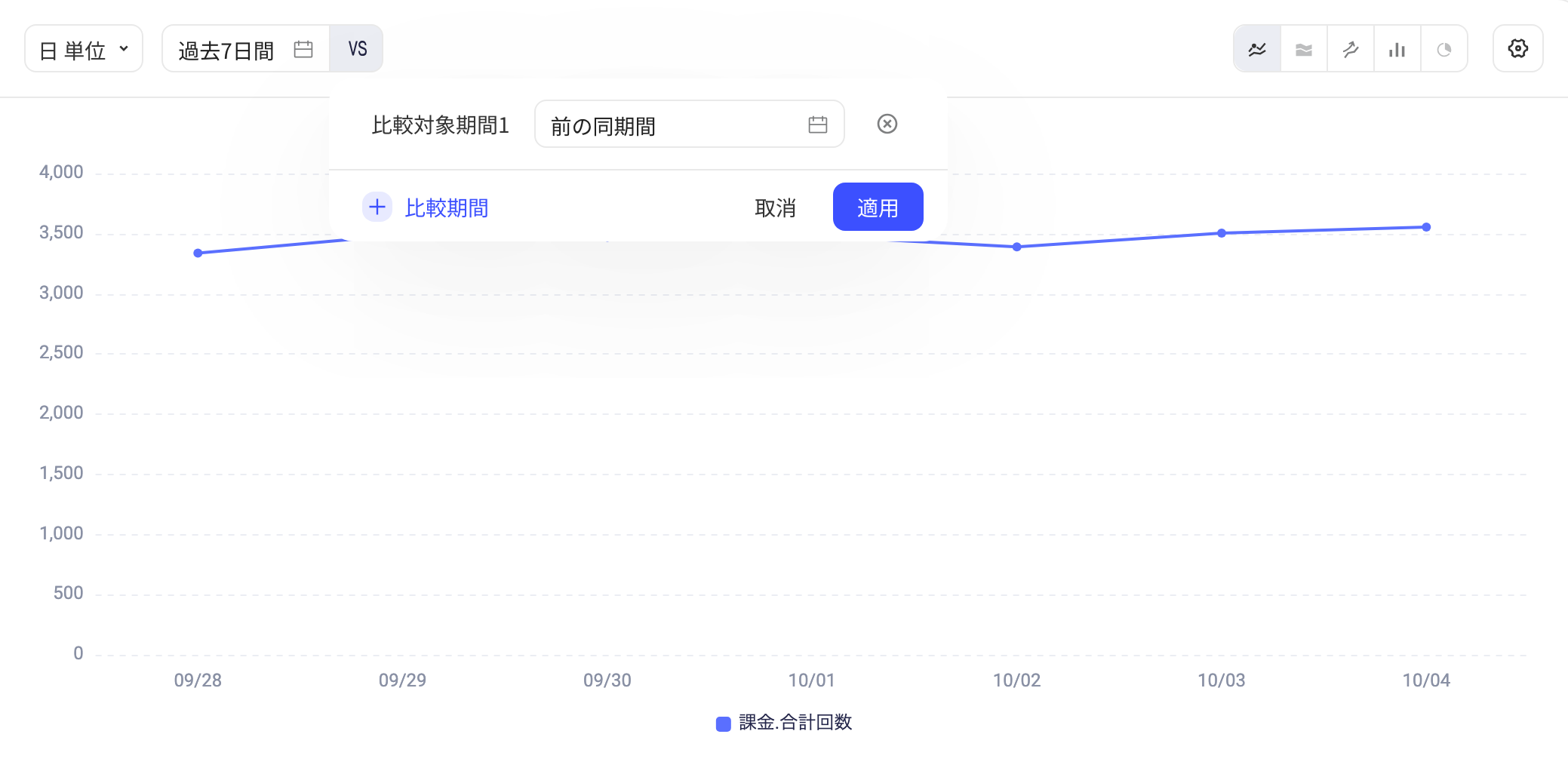Select the 10/02 data point on the line
This screenshot has height=771, width=1568.
pyautogui.click(x=1017, y=247)
